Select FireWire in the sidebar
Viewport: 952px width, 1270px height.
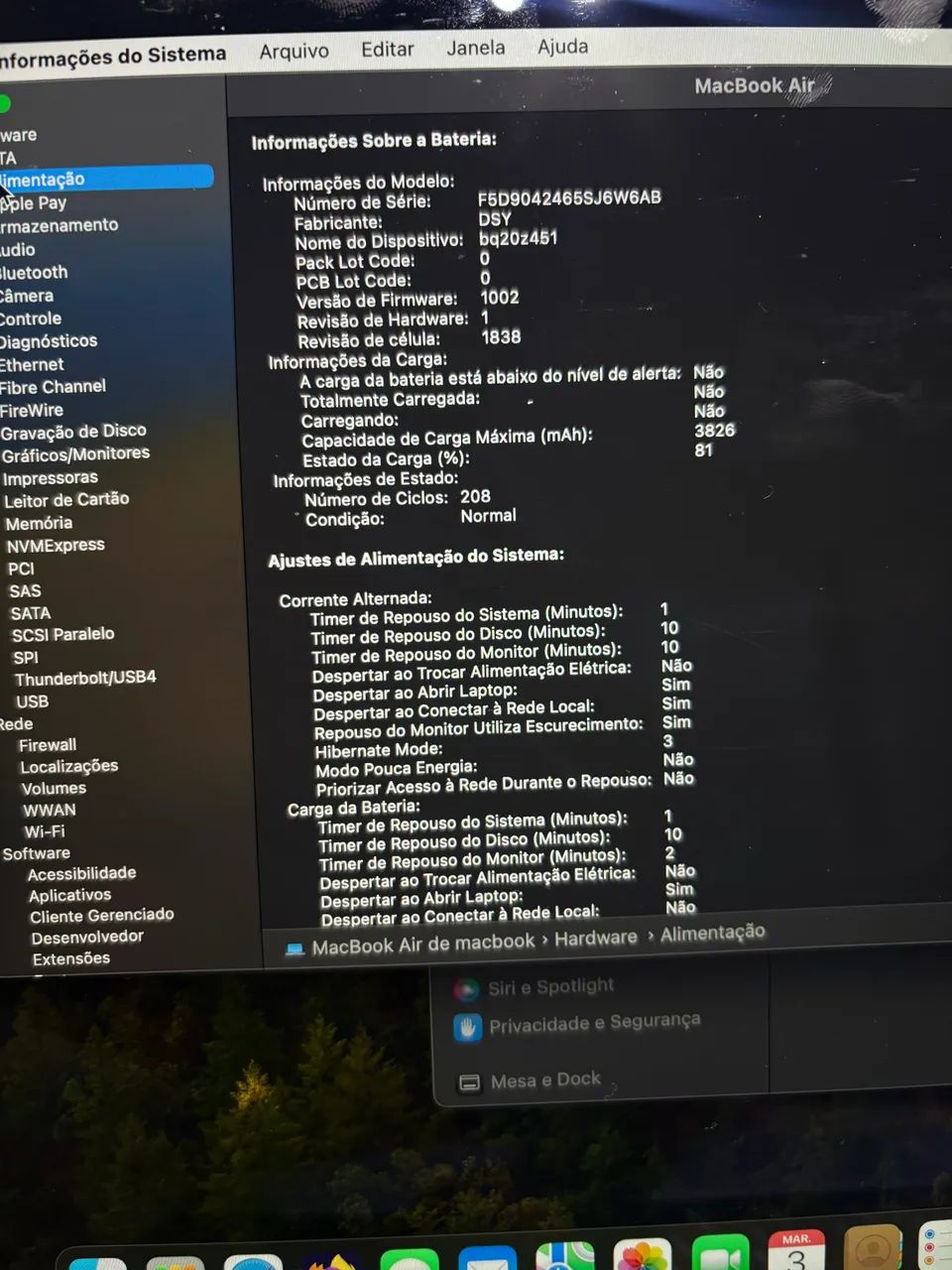pos(32,411)
